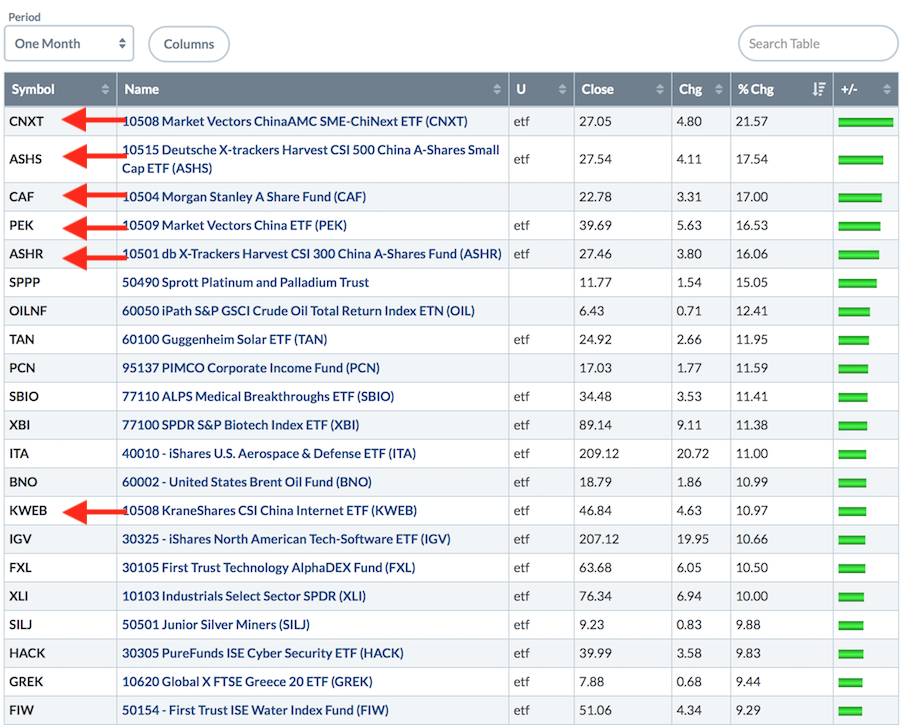Click the green bar in CNXT row

click(x=865, y=122)
